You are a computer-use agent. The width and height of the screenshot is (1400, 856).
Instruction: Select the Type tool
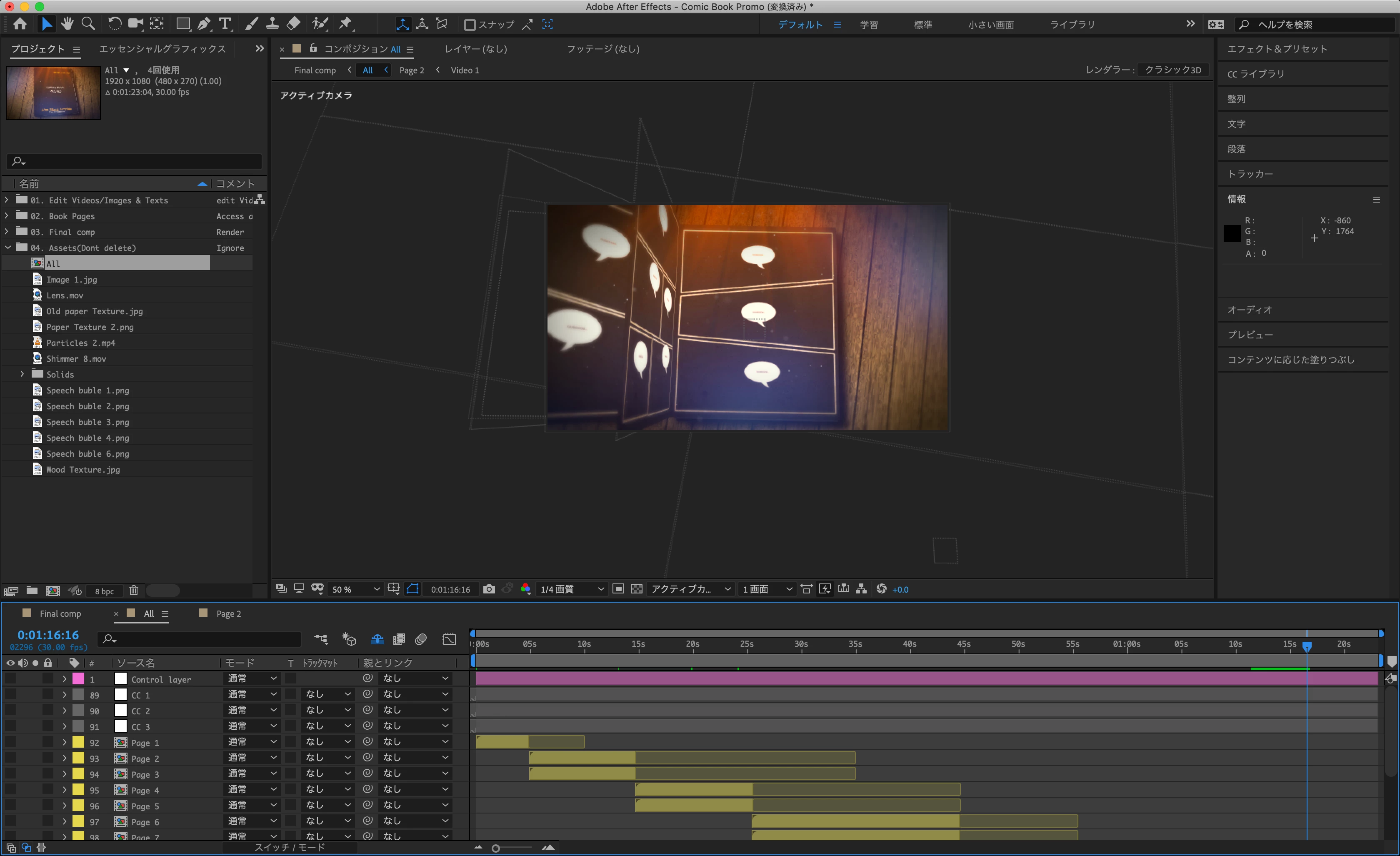(x=225, y=24)
